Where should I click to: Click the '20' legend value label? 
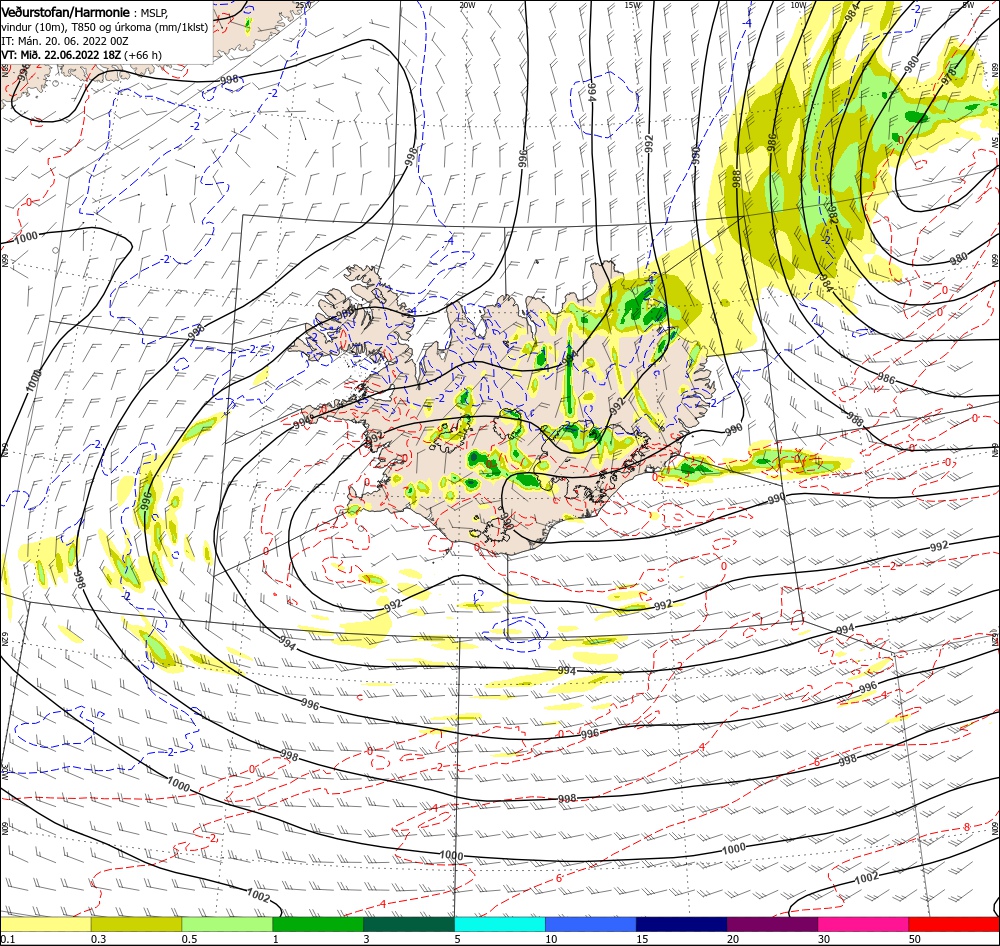coord(733,940)
